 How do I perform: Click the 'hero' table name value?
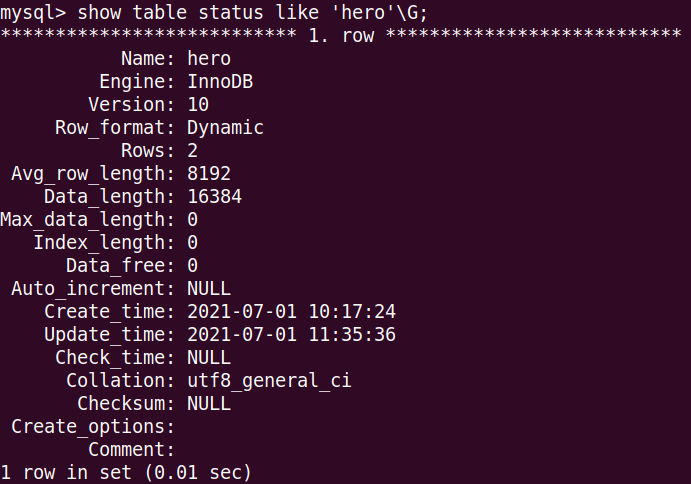click(209, 59)
